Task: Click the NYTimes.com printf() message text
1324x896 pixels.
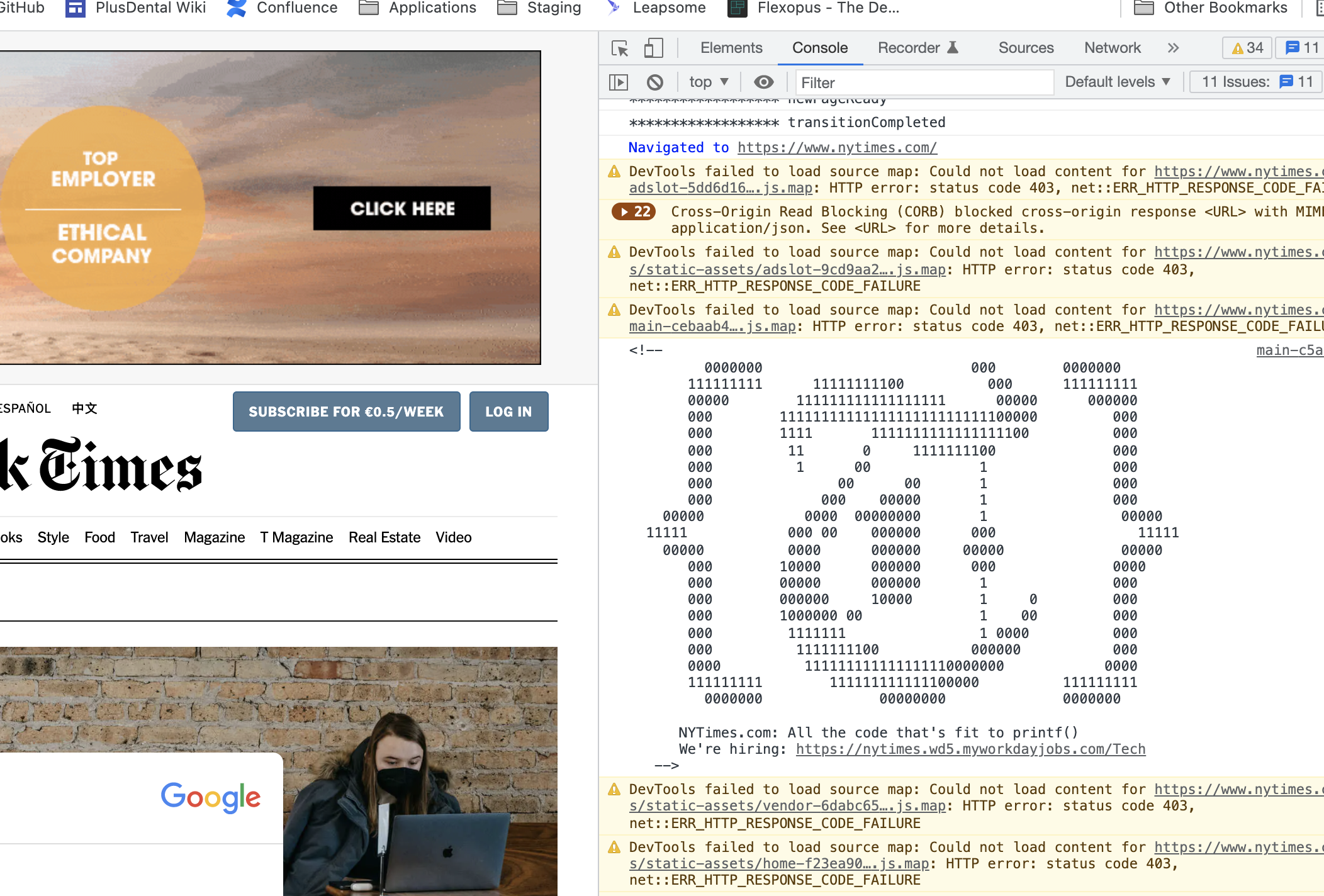Action: coord(878,732)
